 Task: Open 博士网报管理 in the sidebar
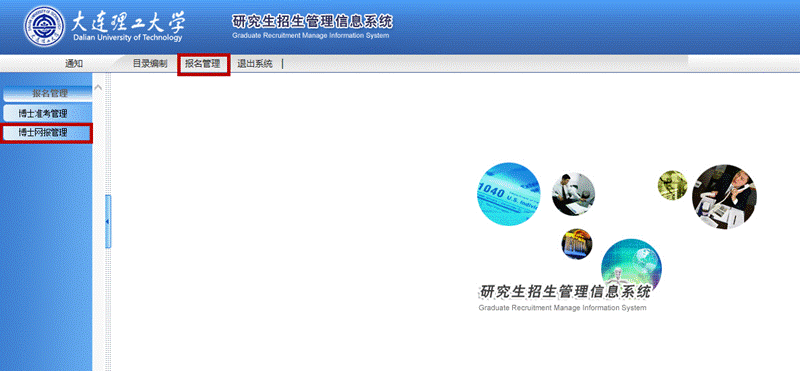(46, 133)
